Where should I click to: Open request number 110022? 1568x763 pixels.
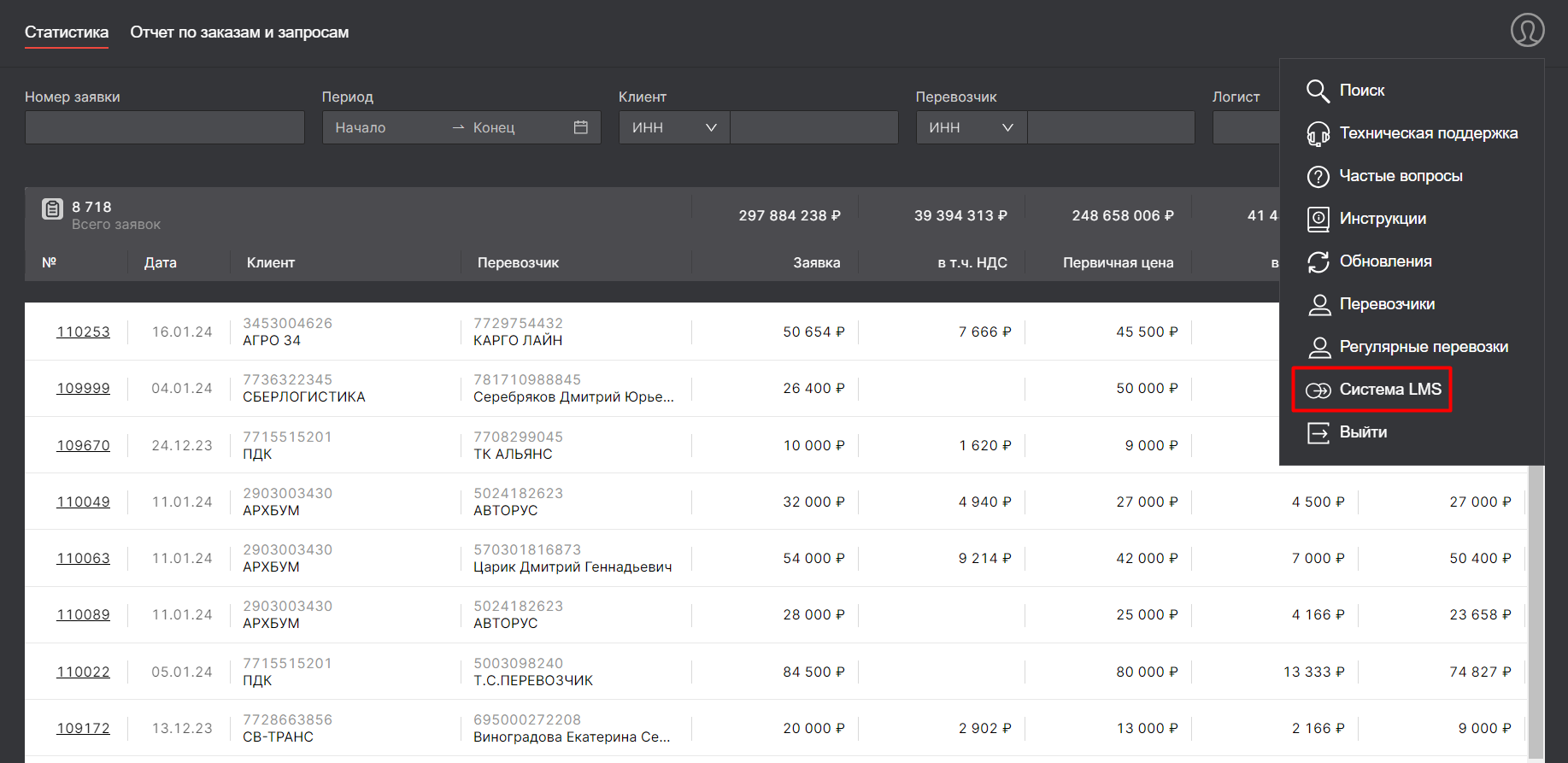83,672
